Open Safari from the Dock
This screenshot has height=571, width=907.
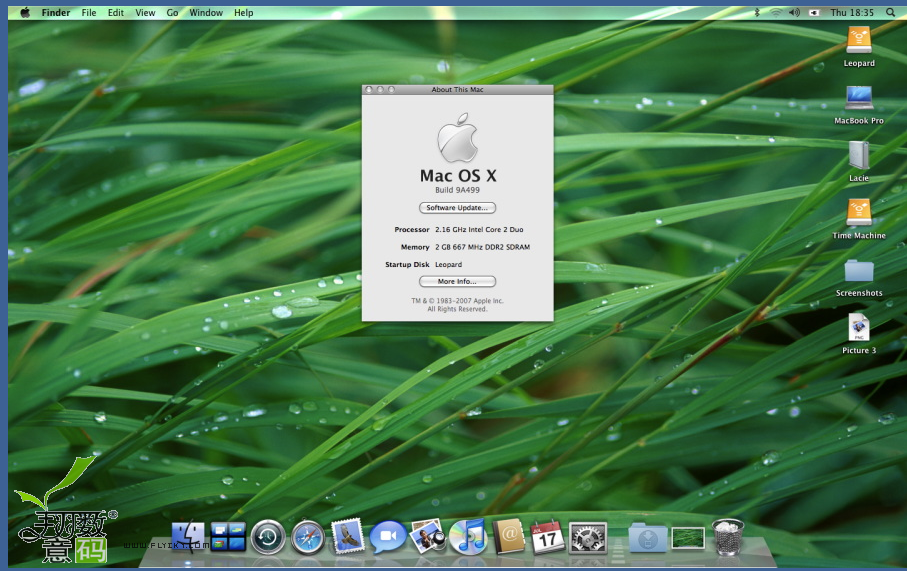coord(308,538)
